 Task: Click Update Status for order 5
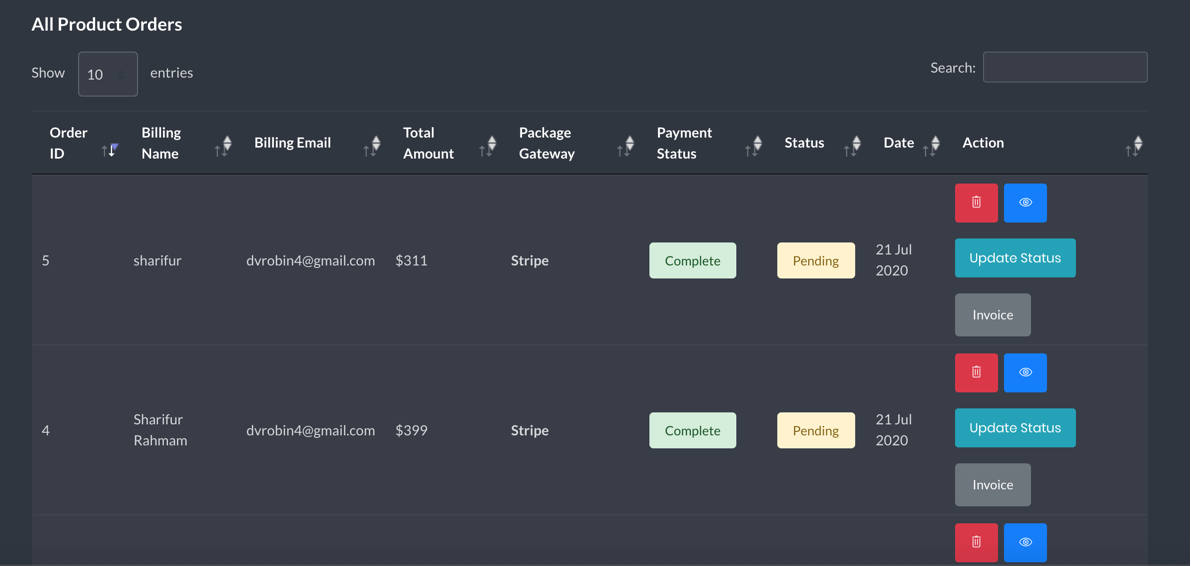point(1015,258)
